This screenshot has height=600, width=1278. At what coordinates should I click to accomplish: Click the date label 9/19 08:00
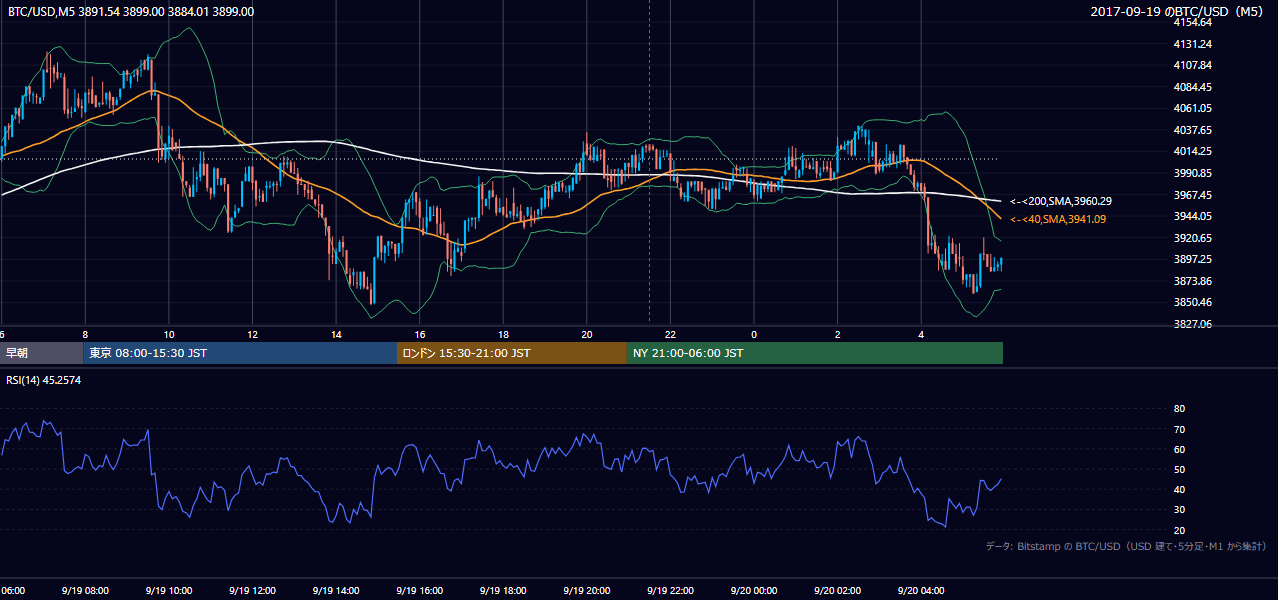coord(84,591)
